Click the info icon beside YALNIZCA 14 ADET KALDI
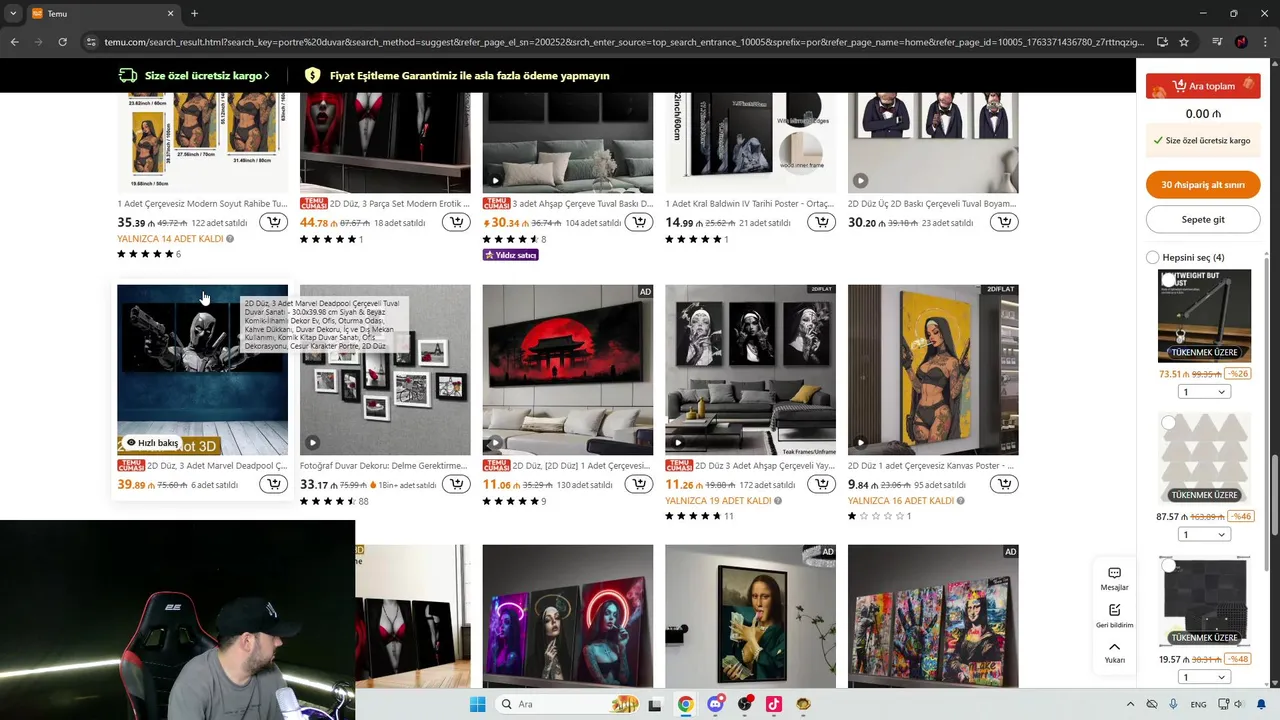This screenshot has width=1280, height=720. (230, 239)
